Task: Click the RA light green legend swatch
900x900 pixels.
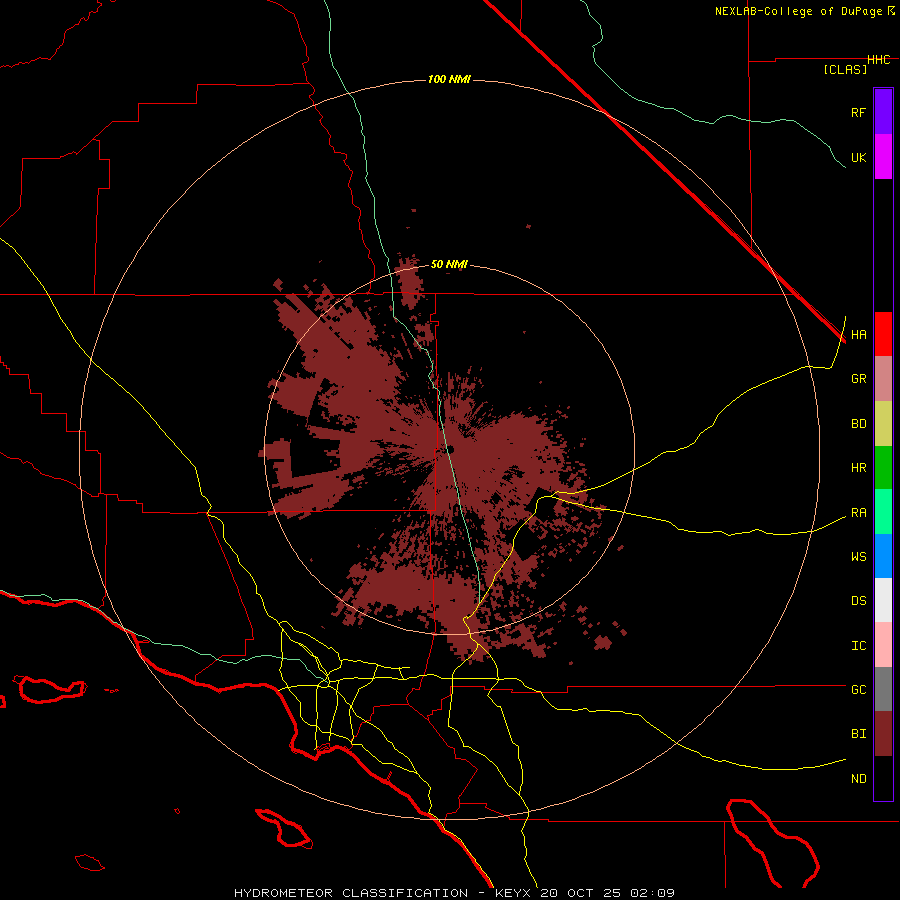Action: pos(883,512)
